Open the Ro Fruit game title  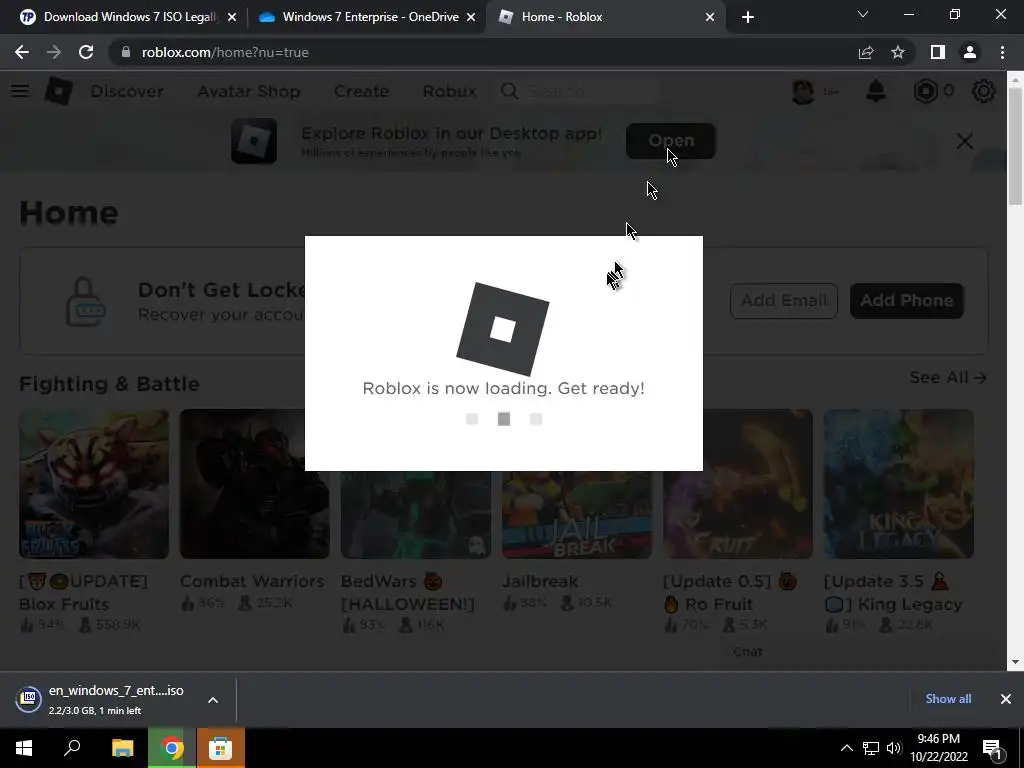coord(730,592)
